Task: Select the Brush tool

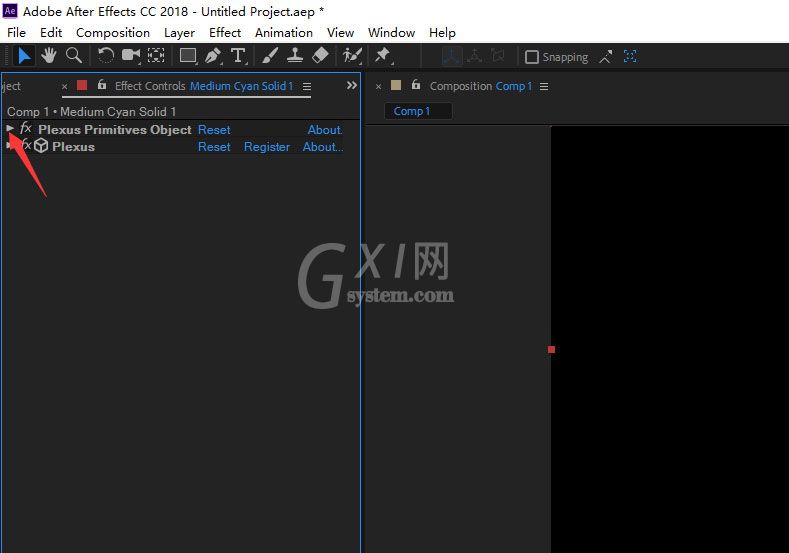Action: click(x=270, y=55)
